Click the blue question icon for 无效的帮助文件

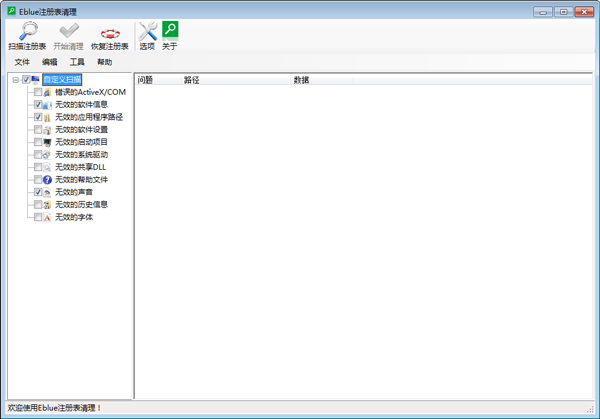(47, 179)
